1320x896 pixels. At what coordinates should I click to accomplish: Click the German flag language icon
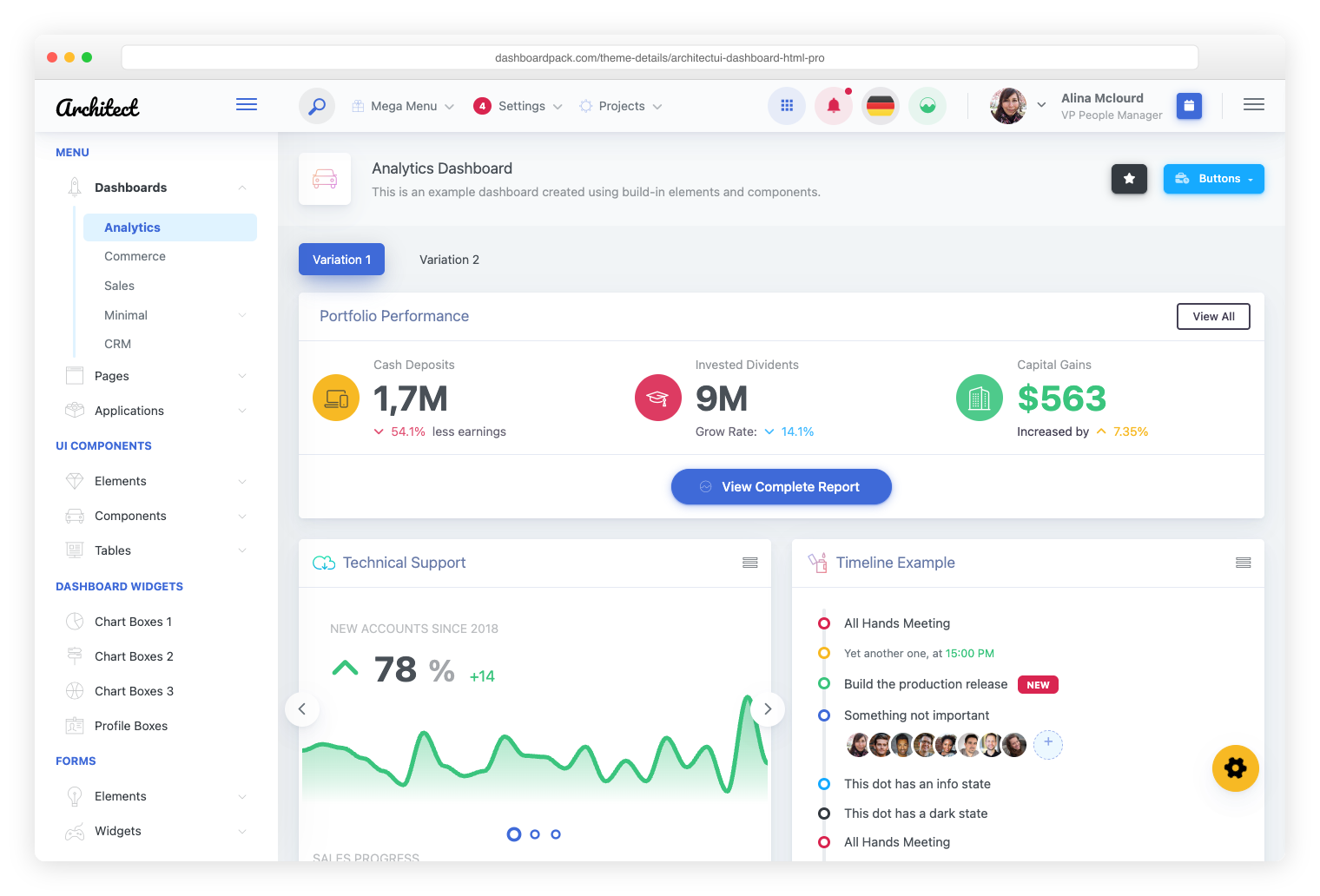[x=881, y=106]
